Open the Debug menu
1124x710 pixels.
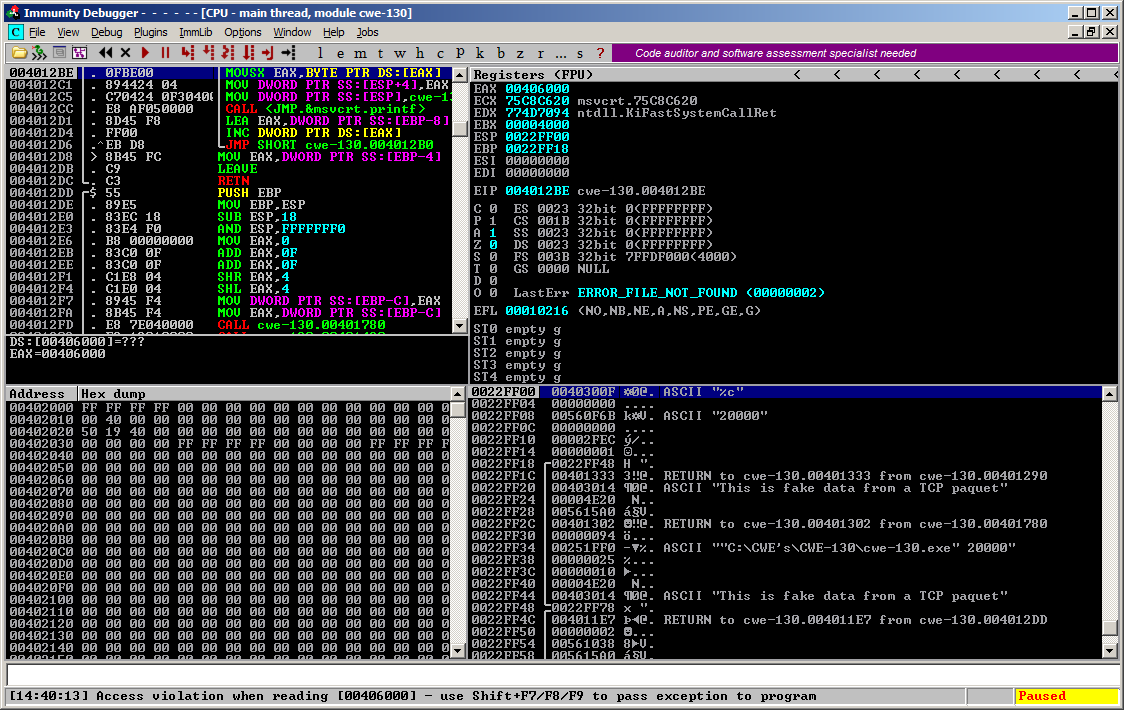(107, 32)
